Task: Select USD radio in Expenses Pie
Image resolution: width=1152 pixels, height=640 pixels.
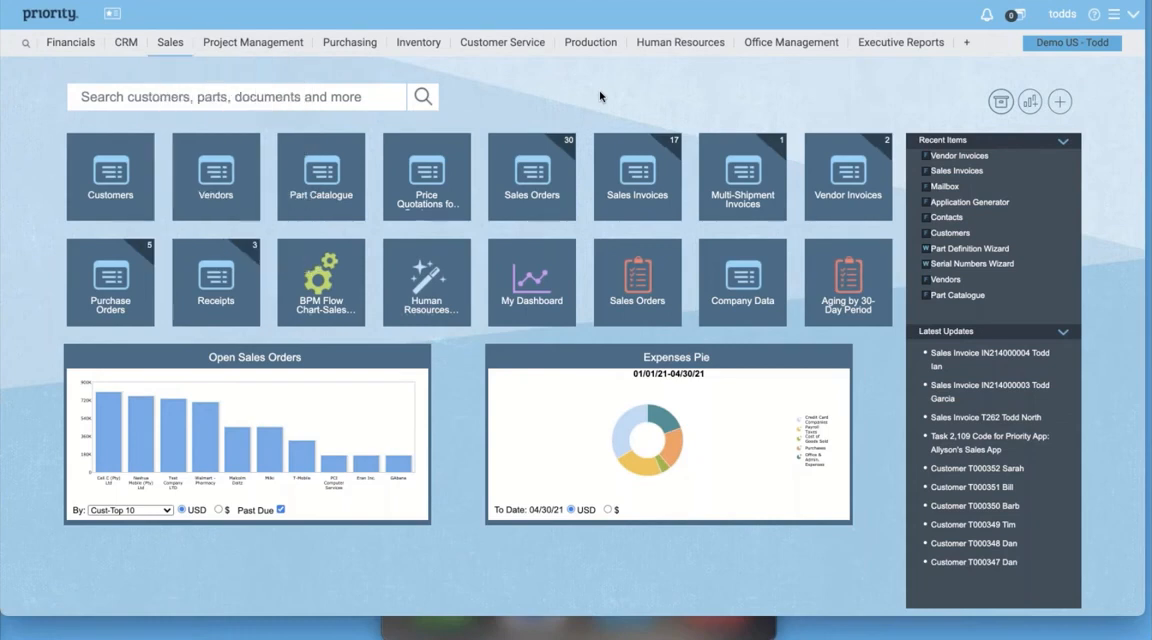Action: pos(571,508)
